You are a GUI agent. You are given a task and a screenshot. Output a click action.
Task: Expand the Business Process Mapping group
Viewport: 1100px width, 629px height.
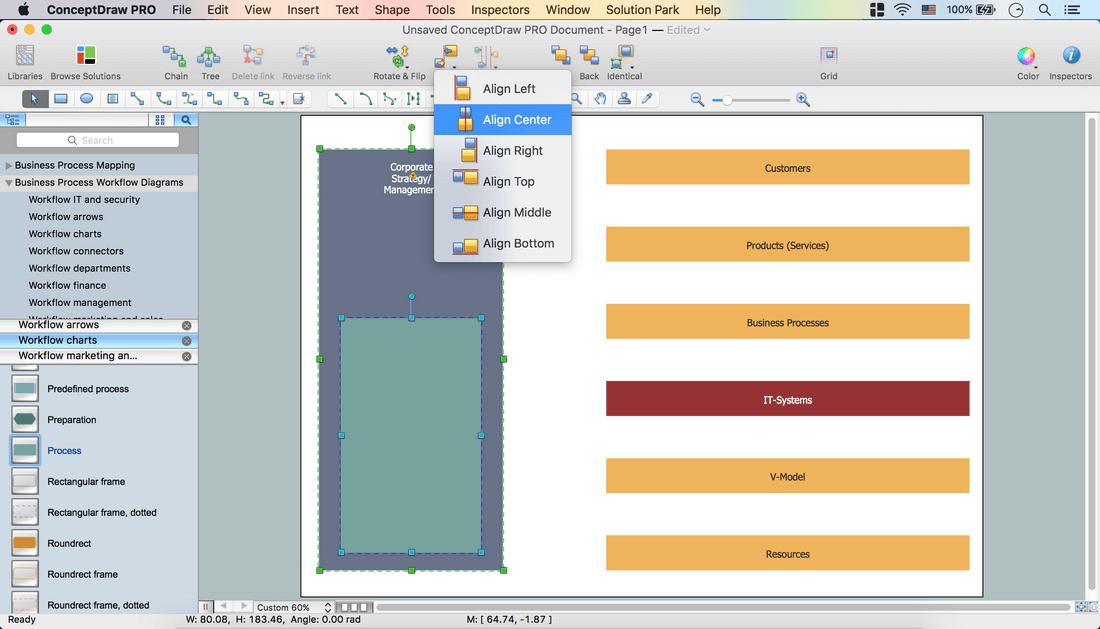coord(9,166)
